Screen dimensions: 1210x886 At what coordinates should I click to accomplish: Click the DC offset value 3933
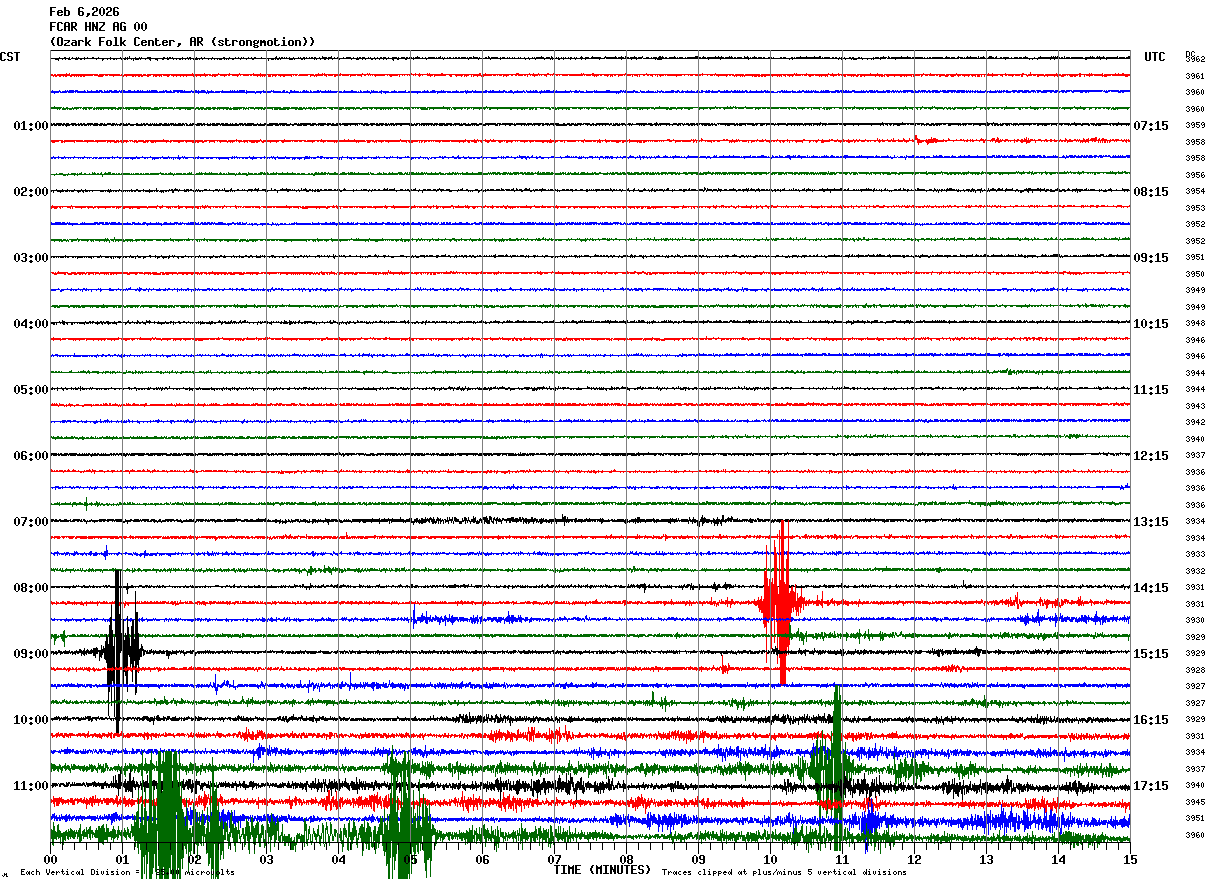click(1195, 554)
